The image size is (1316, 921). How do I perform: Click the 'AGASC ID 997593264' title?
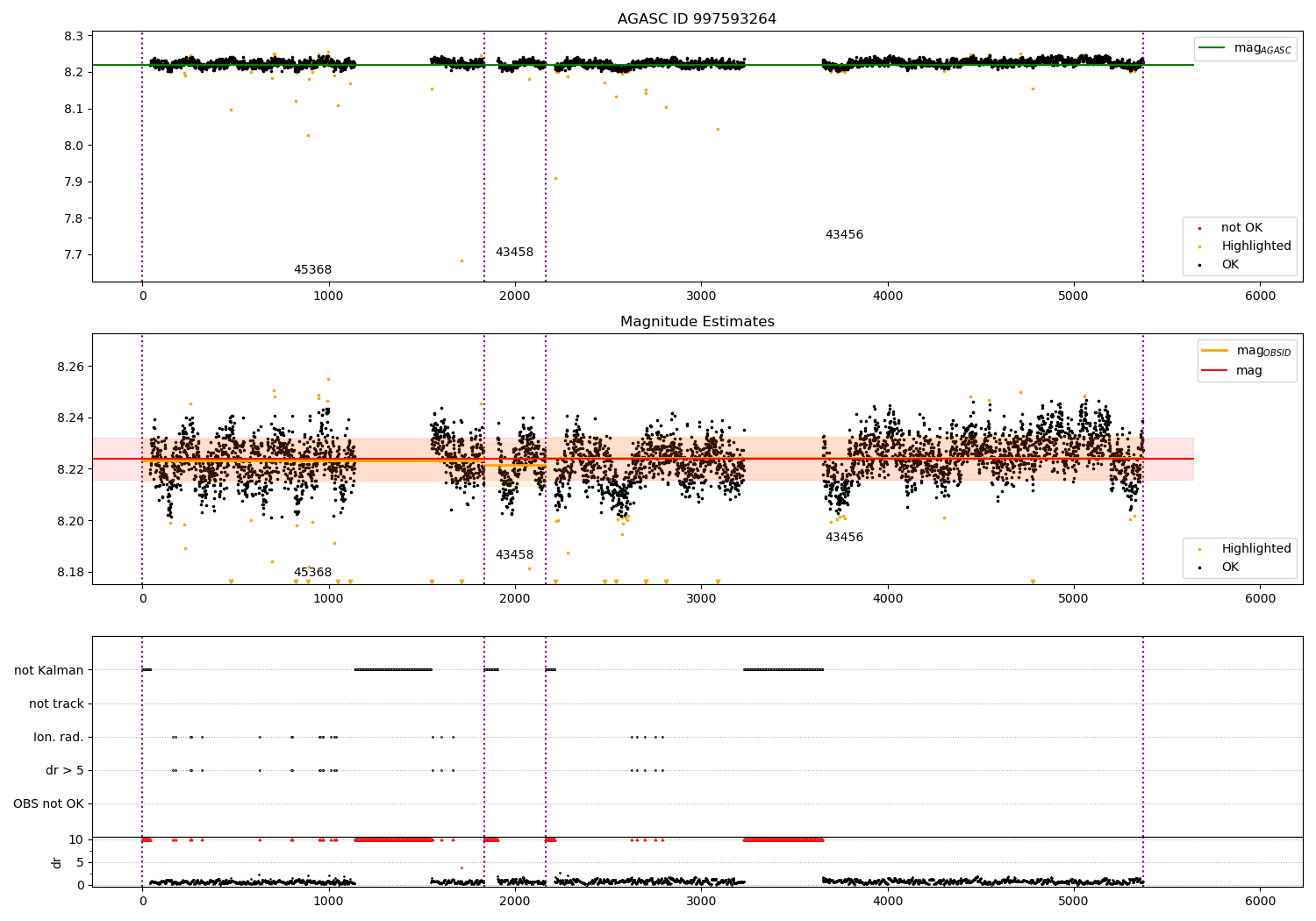(697, 19)
